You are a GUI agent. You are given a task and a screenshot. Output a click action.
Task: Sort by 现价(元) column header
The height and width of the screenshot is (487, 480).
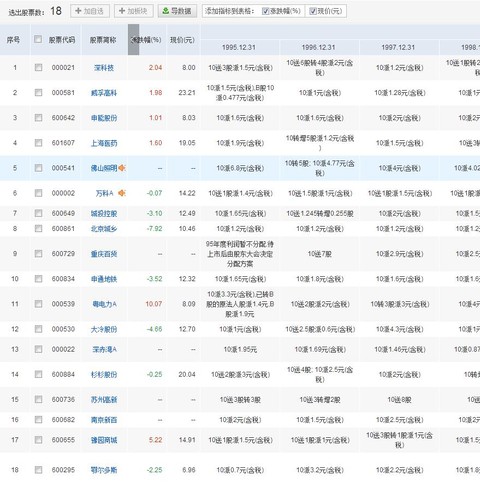(182, 40)
